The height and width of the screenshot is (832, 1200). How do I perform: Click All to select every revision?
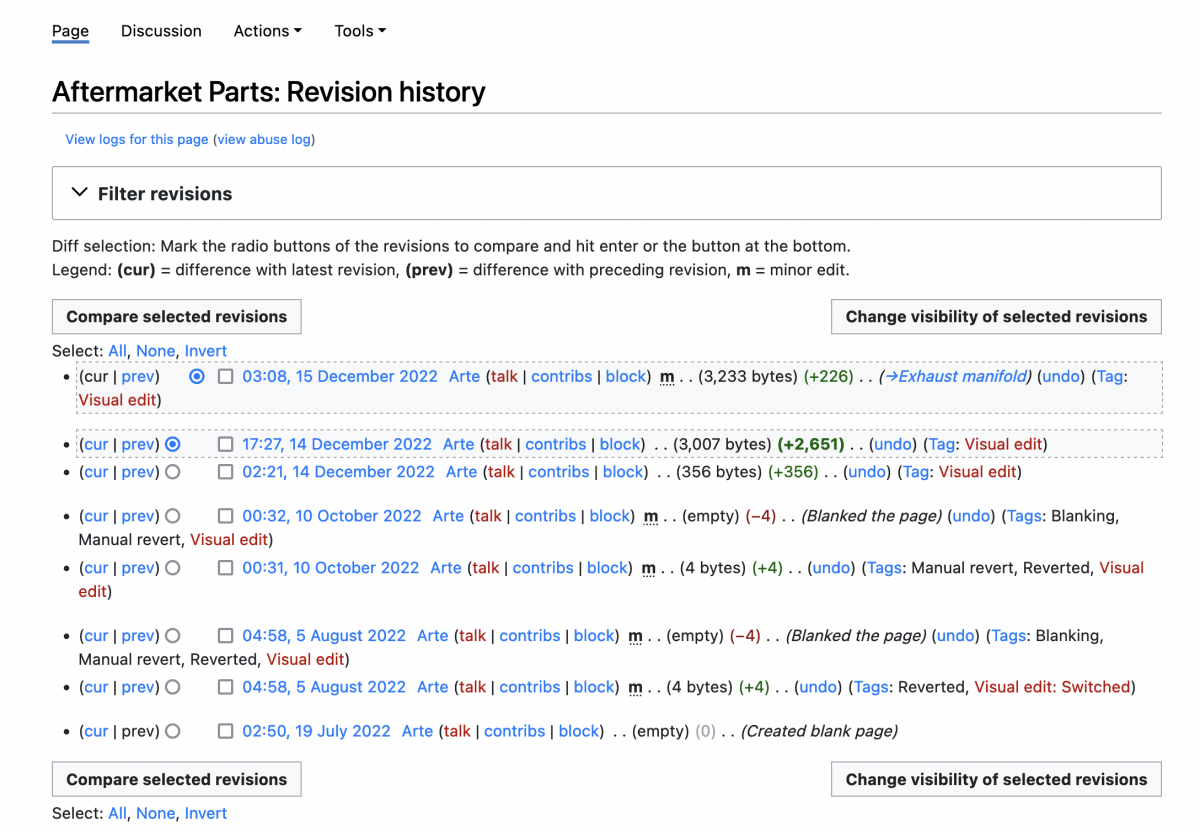click(116, 351)
